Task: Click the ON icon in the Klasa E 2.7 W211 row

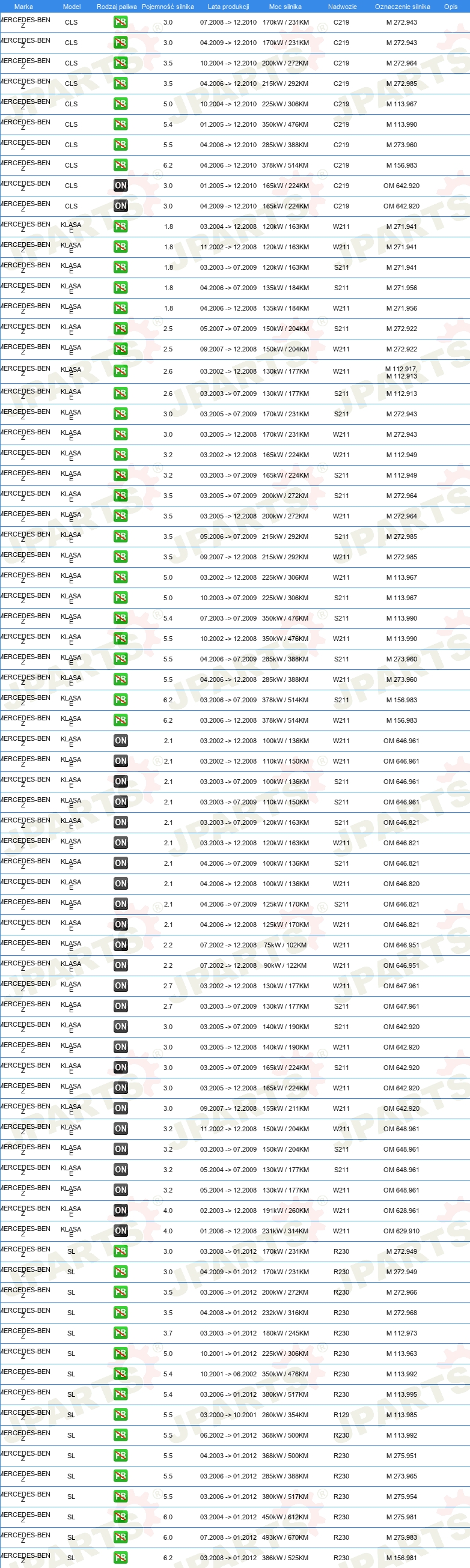Action: click(121, 986)
